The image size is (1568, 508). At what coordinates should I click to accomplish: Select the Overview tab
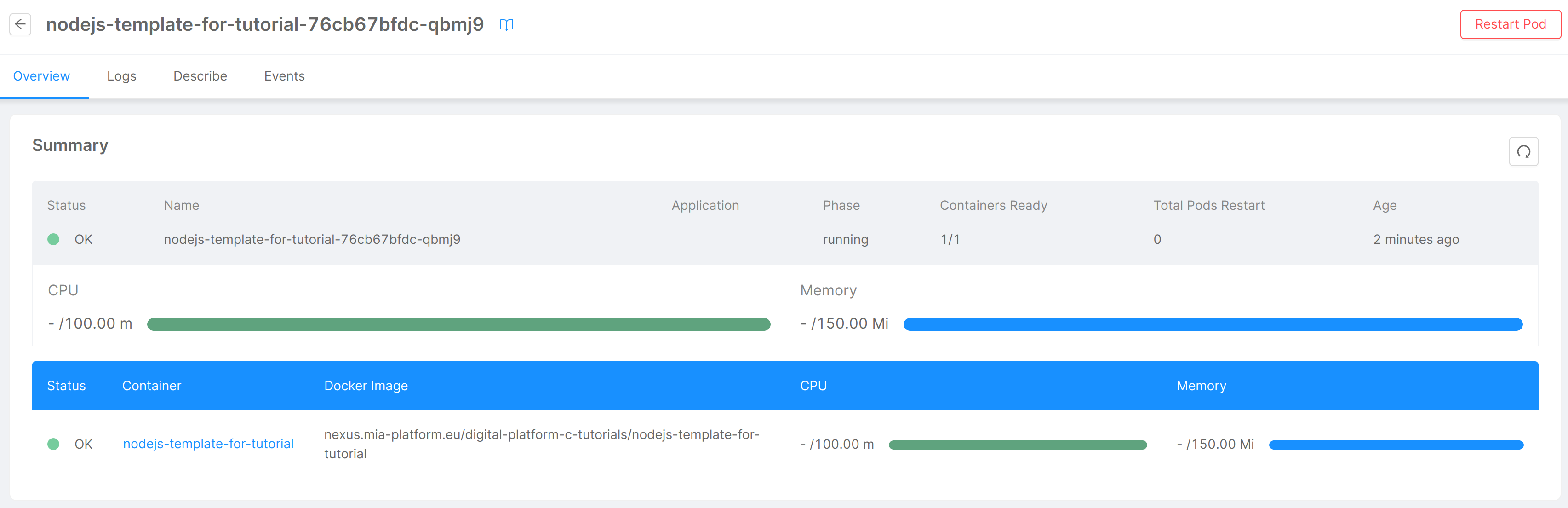point(41,76)
